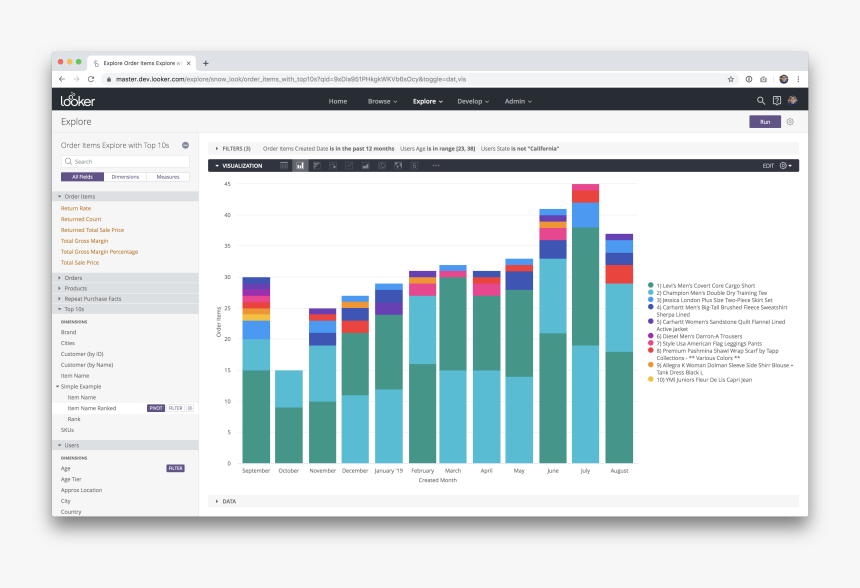
Task: Click the Looker search magnifier icon
Action: click(761, 101)
